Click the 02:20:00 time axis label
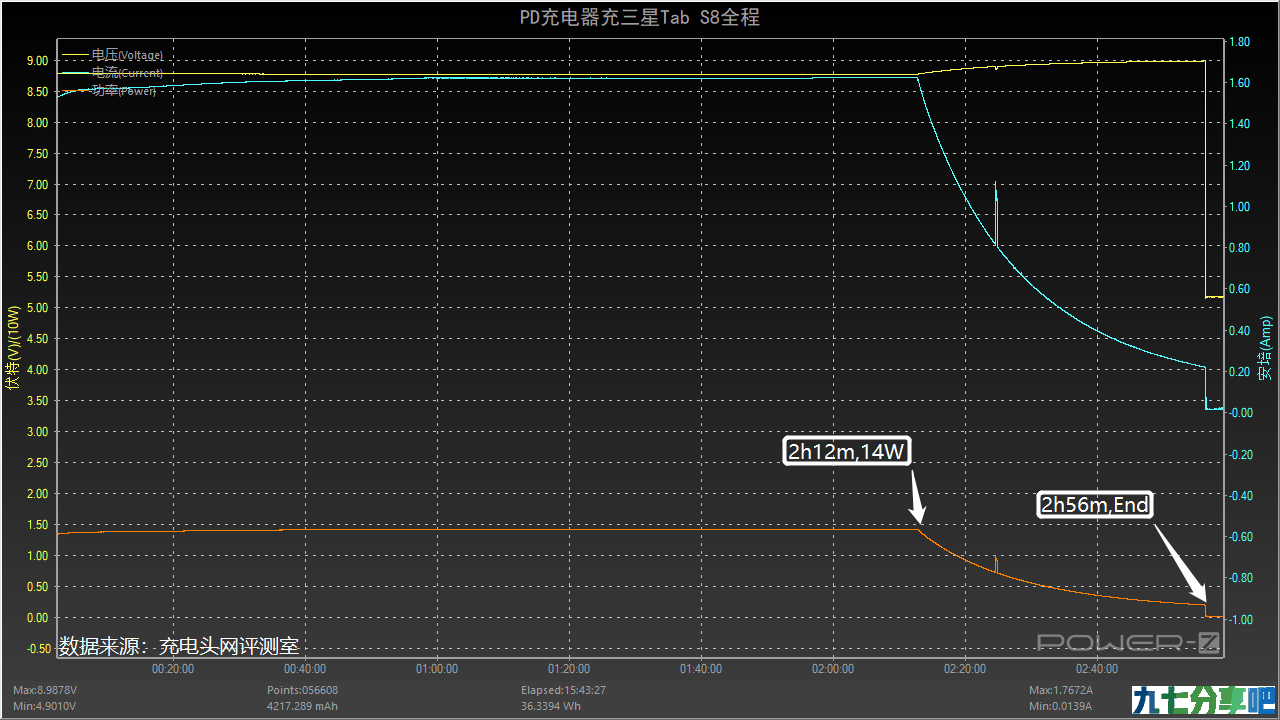1280x720 pixels. [x=965, y=669]
